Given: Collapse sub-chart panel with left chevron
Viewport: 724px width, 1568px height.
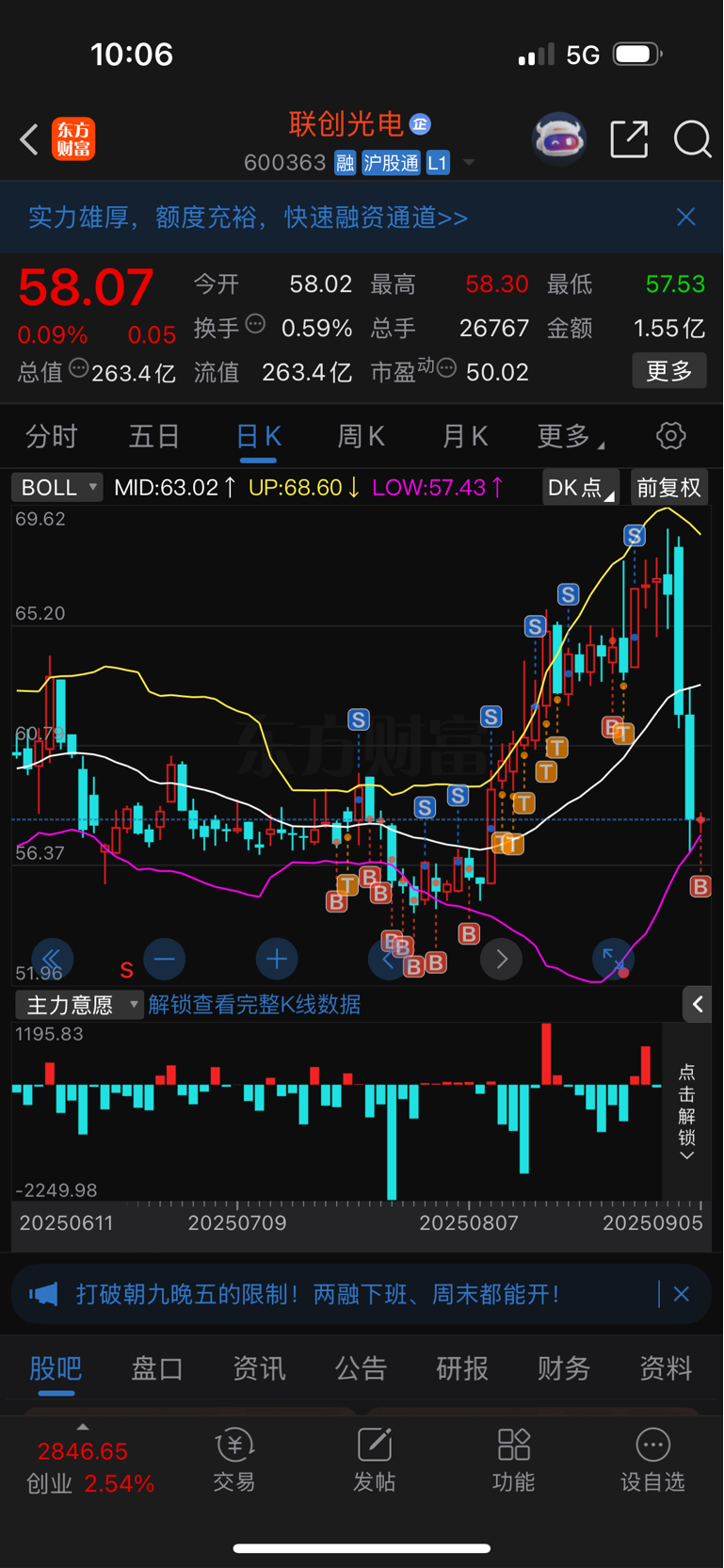Looking at the screenshot, I should pyautogui.click(x=698, y=1005).
